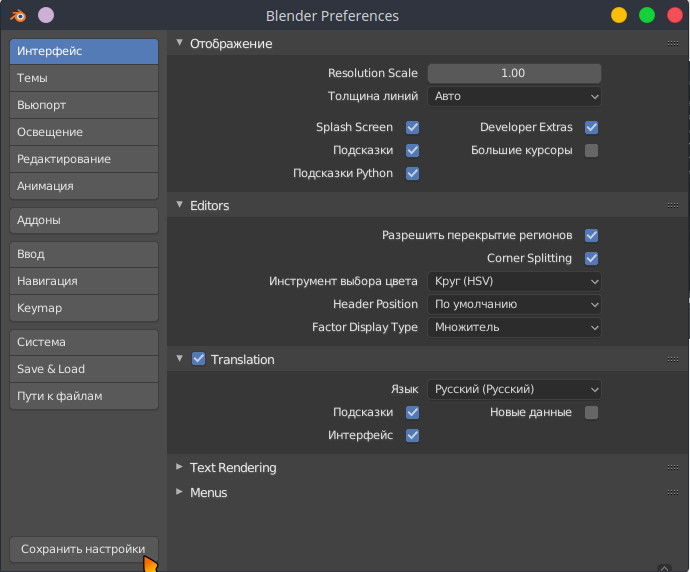Toggle Подсказки checkbox in Отображение section
This screenshot has height=572, width=690.
tap(412, 150)
